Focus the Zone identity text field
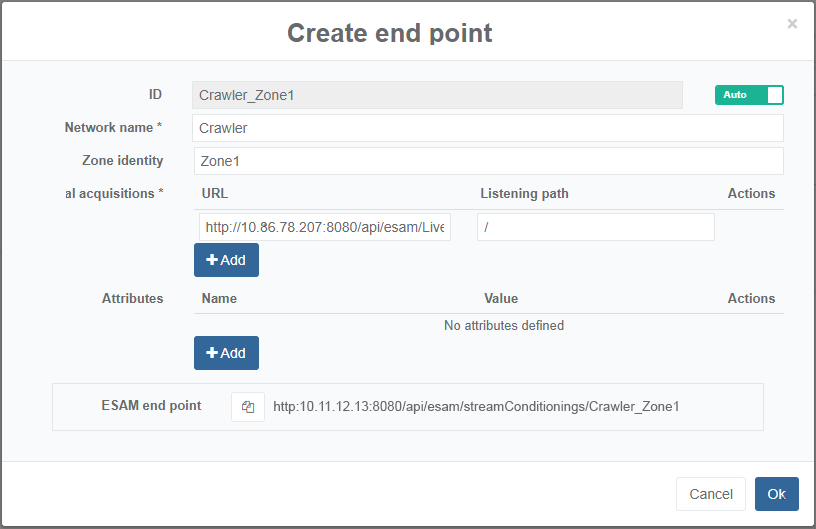Screen dimensions: 816x529 click(x=487, y=161)
